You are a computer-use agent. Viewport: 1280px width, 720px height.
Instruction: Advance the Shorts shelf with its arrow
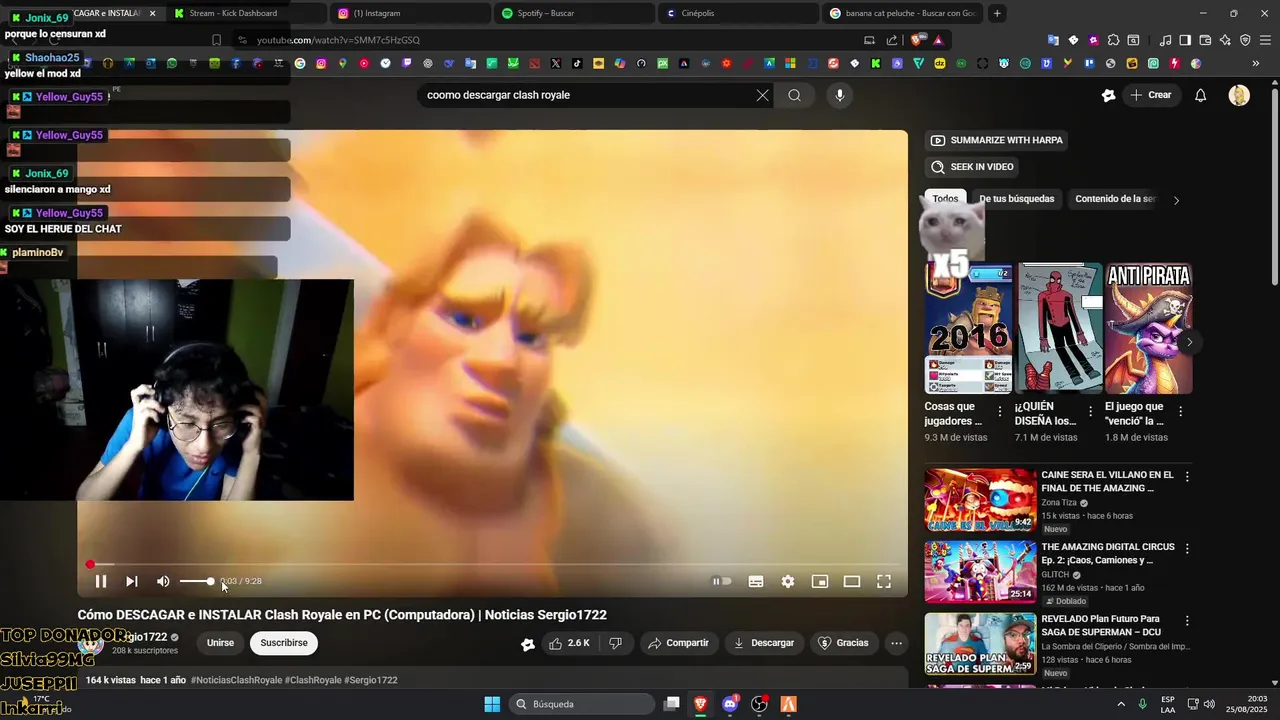click(1189, 342)
